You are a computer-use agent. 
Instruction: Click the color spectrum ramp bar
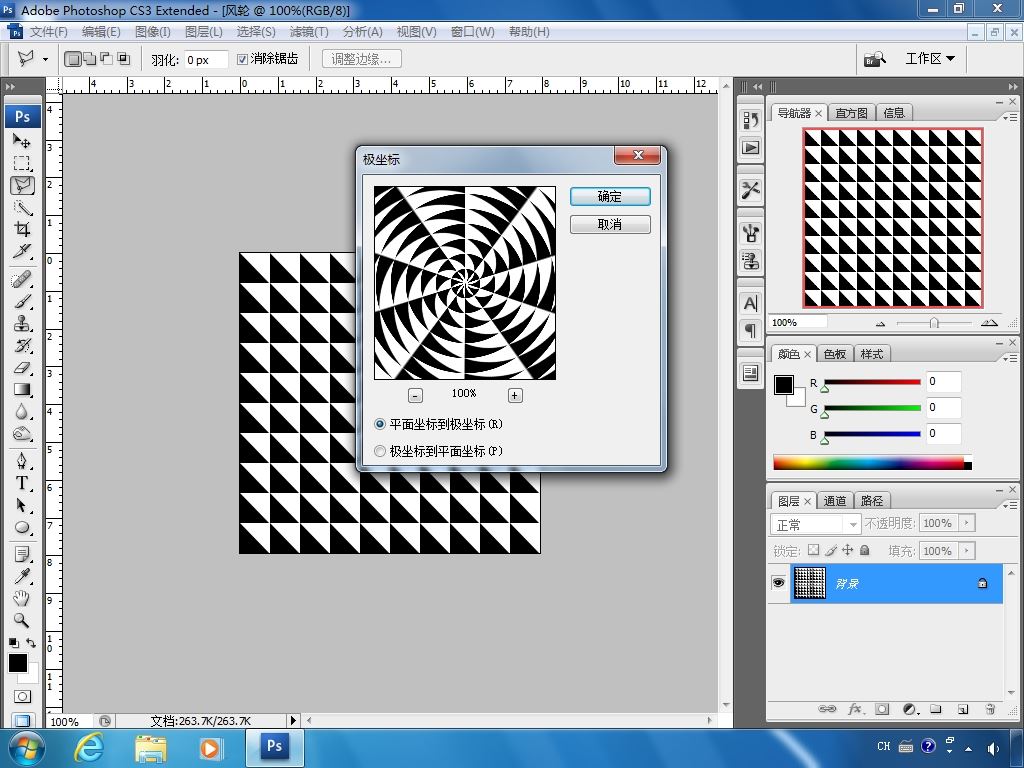868,463
